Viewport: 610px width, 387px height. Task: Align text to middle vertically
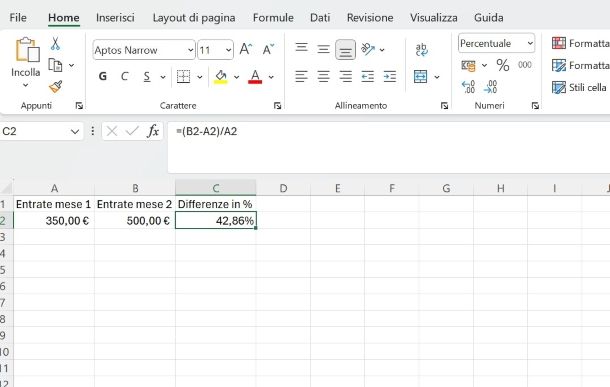pyautogui.click(x=323, y=49)
